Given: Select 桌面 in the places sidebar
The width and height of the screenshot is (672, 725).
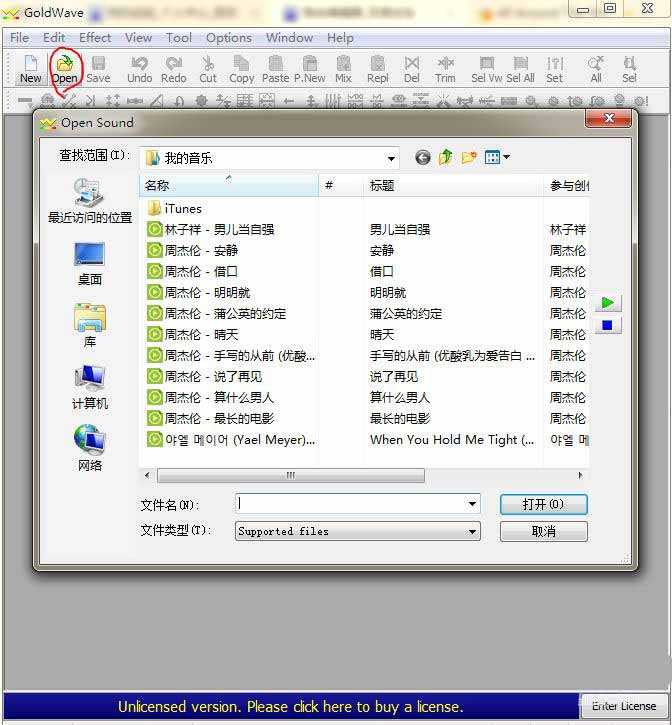Looking at the screenshot, I should coord(89,264).
